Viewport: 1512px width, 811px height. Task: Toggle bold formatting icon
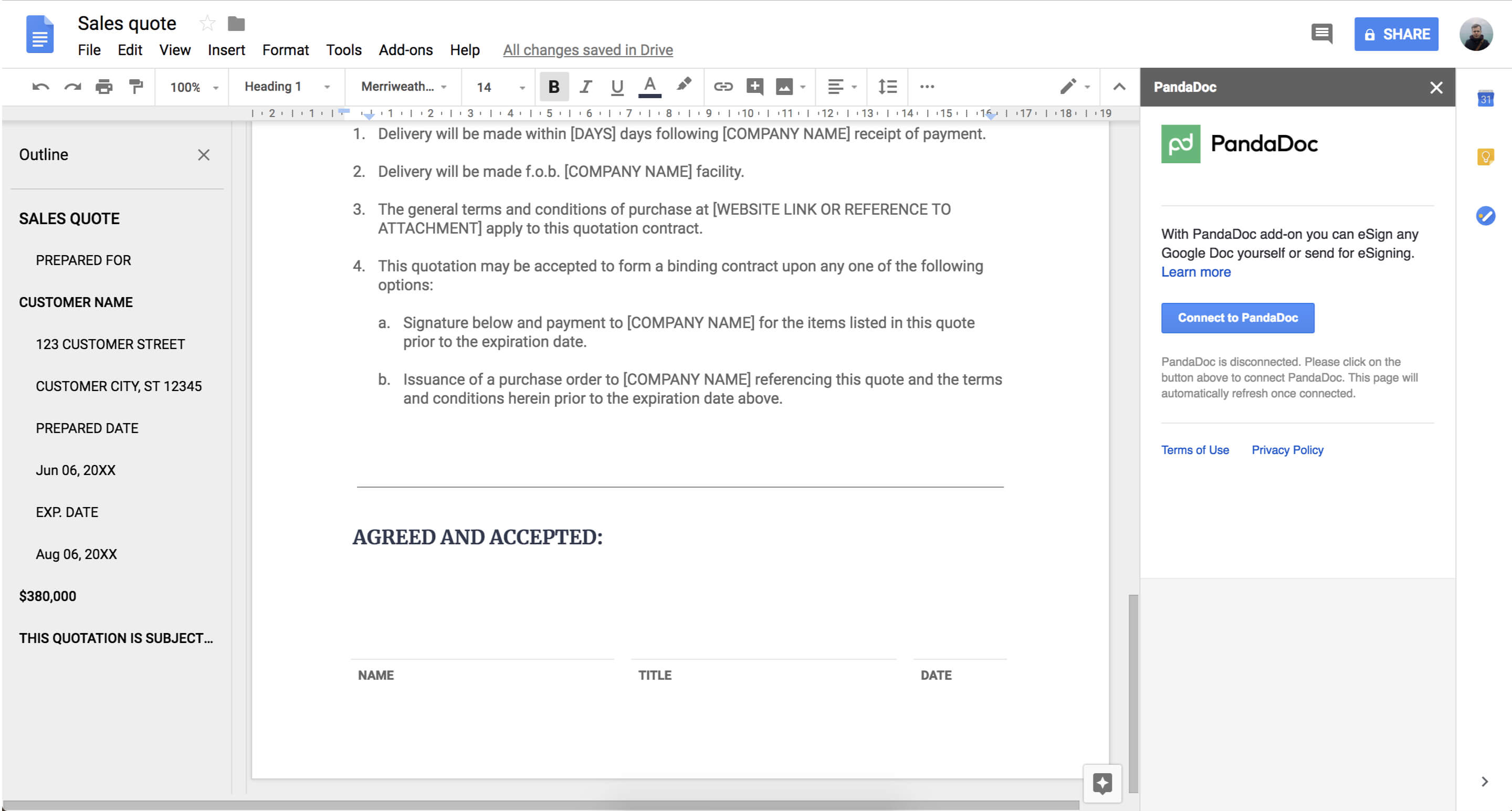(553, 87)
